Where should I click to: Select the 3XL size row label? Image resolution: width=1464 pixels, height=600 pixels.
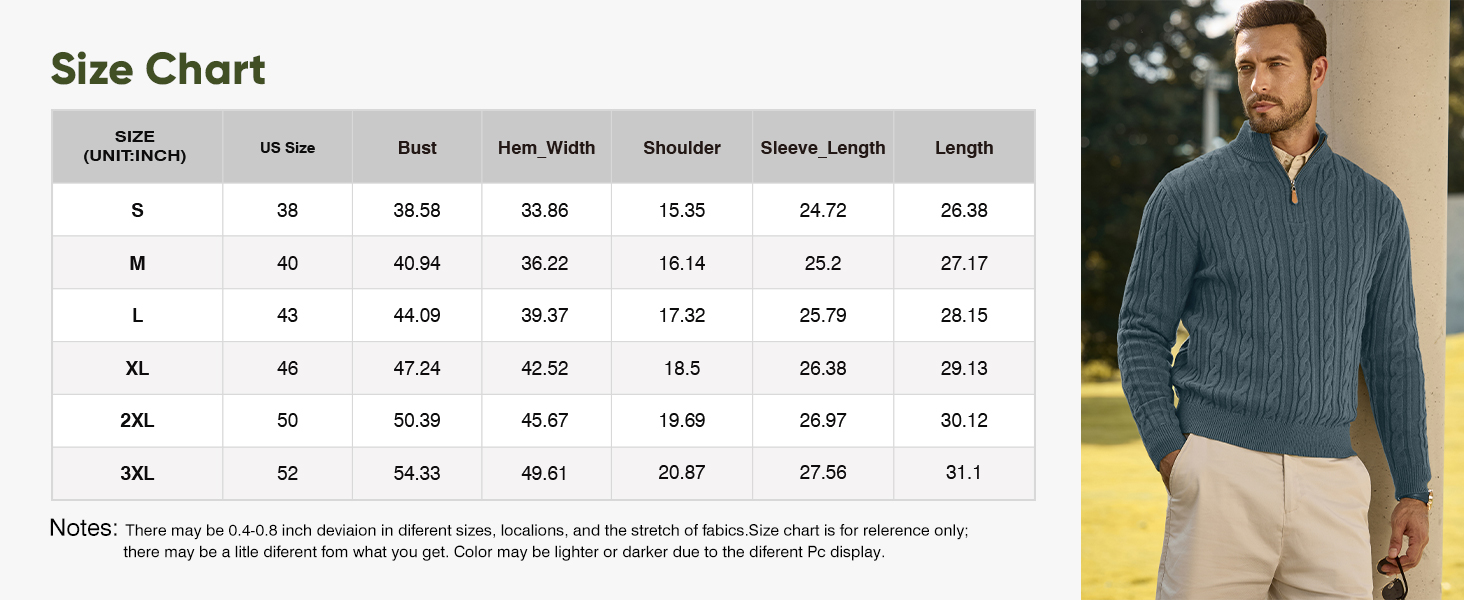(x=137, y=473)
